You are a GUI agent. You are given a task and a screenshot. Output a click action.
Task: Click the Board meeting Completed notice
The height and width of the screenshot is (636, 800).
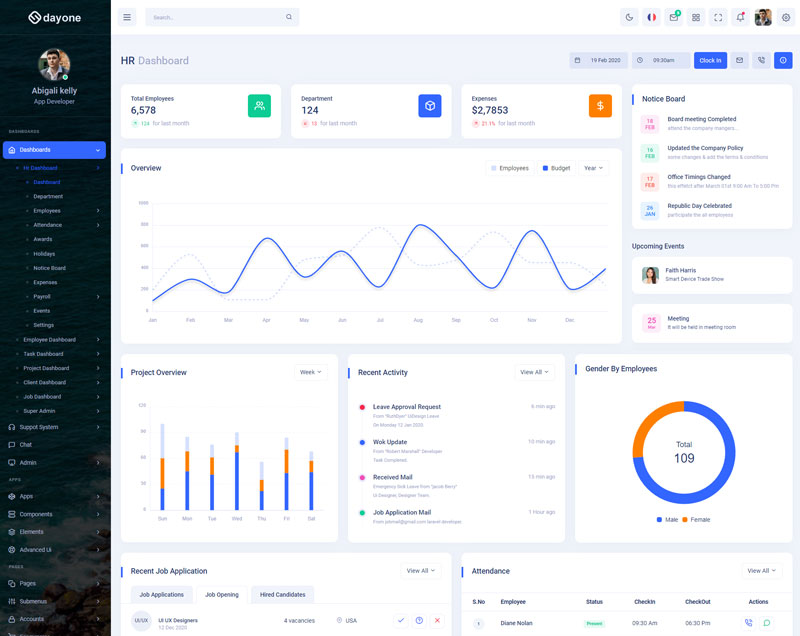pyautogui.click(x=701, y=119)
